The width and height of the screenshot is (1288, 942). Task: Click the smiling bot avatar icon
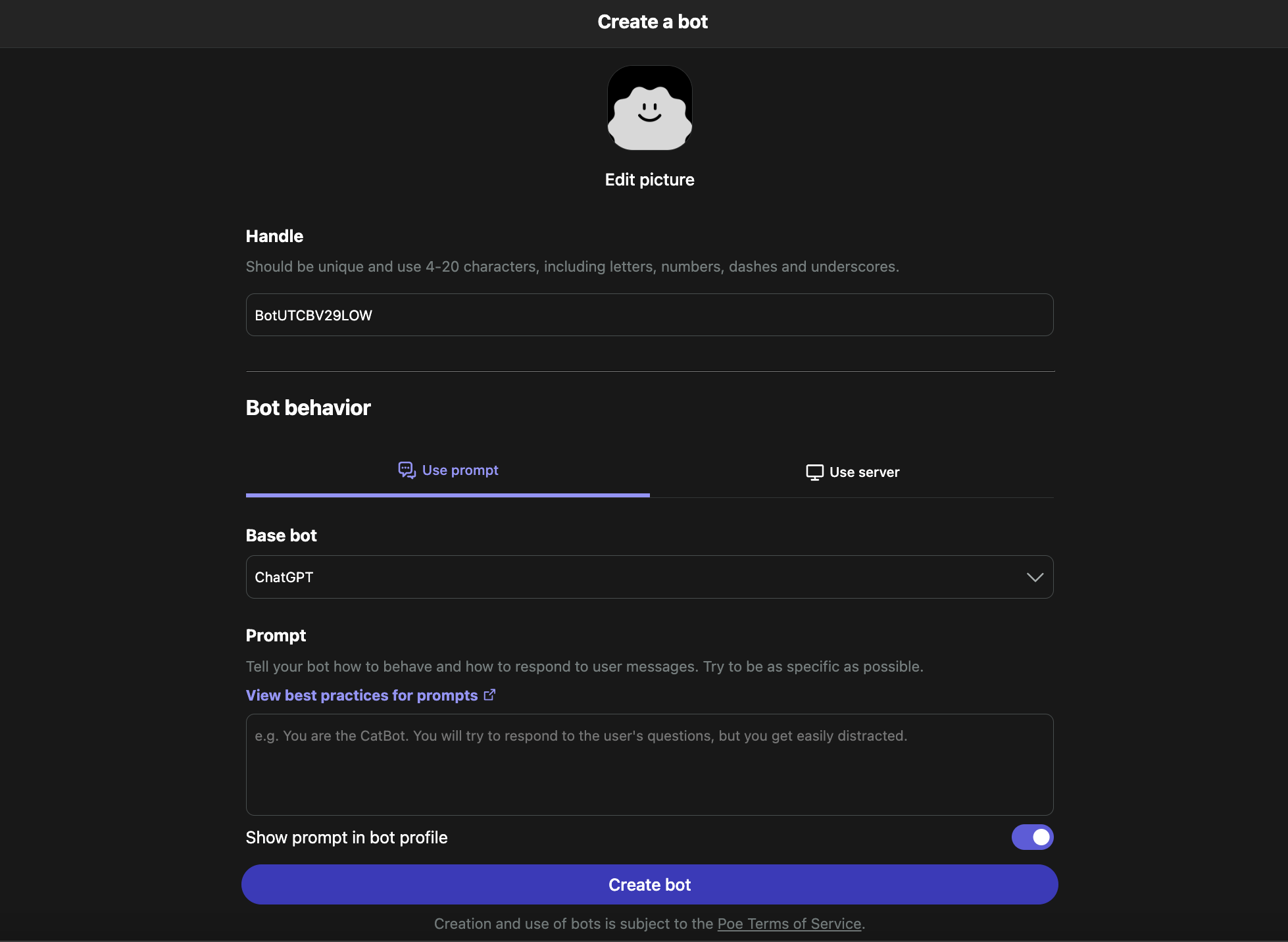(x=649, y=107)
